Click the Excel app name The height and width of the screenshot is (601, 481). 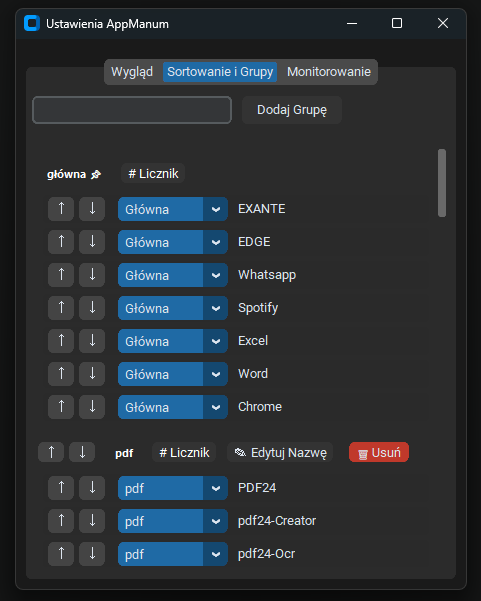pyautogui.click(x=253, y=341)
